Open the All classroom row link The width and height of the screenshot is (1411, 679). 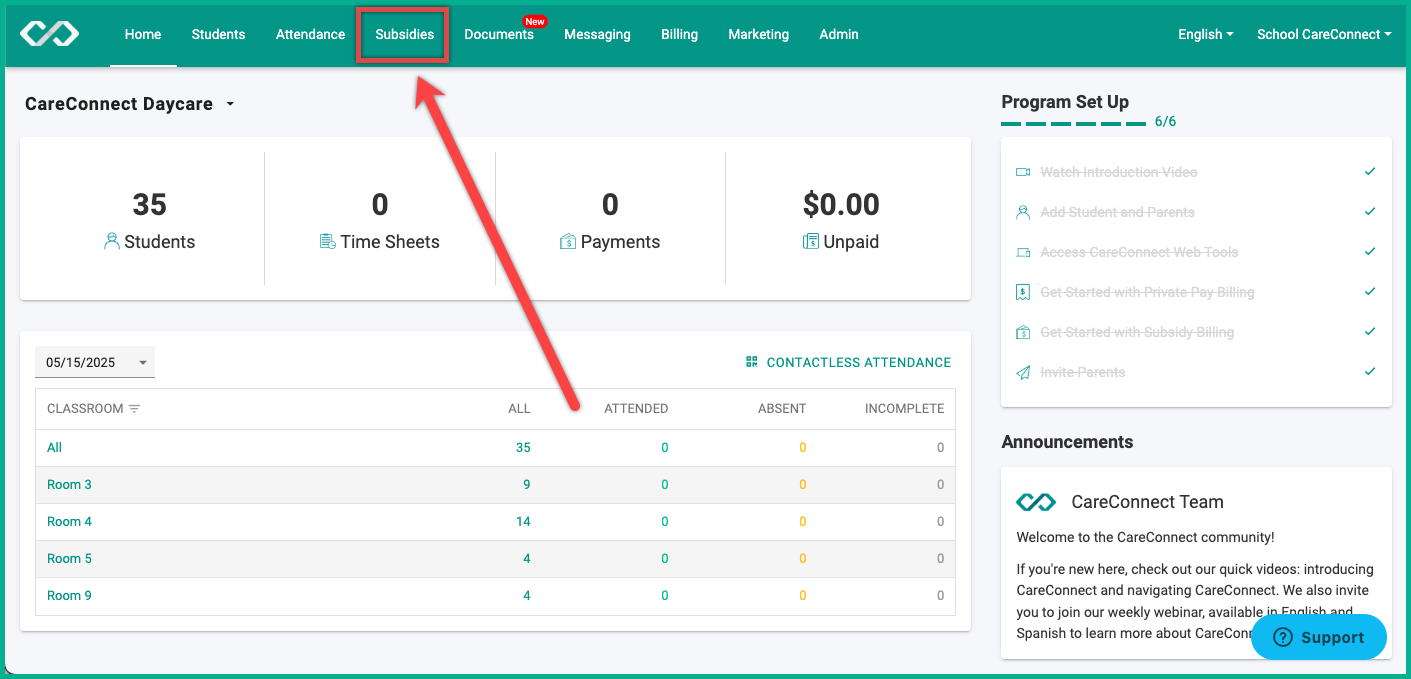[x=54, y=448]
